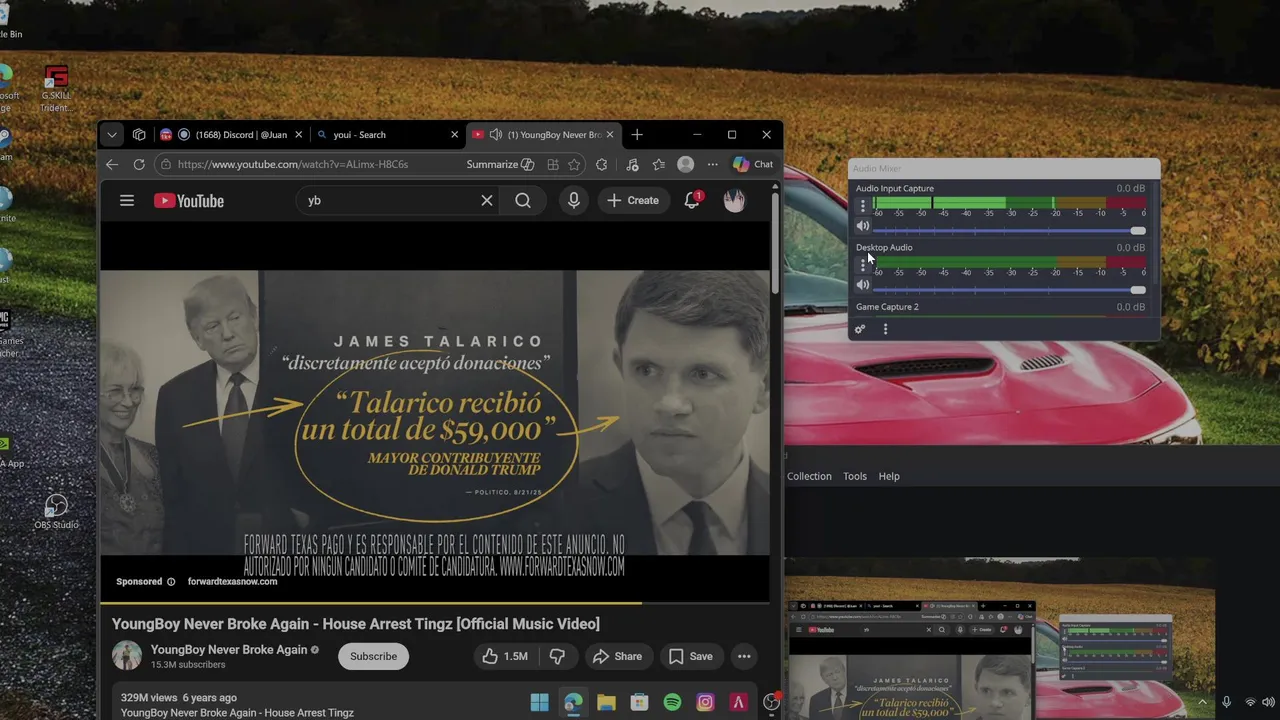Dislike the House Arrest Tingz video

pyautogui.click(x=557, y=656)
